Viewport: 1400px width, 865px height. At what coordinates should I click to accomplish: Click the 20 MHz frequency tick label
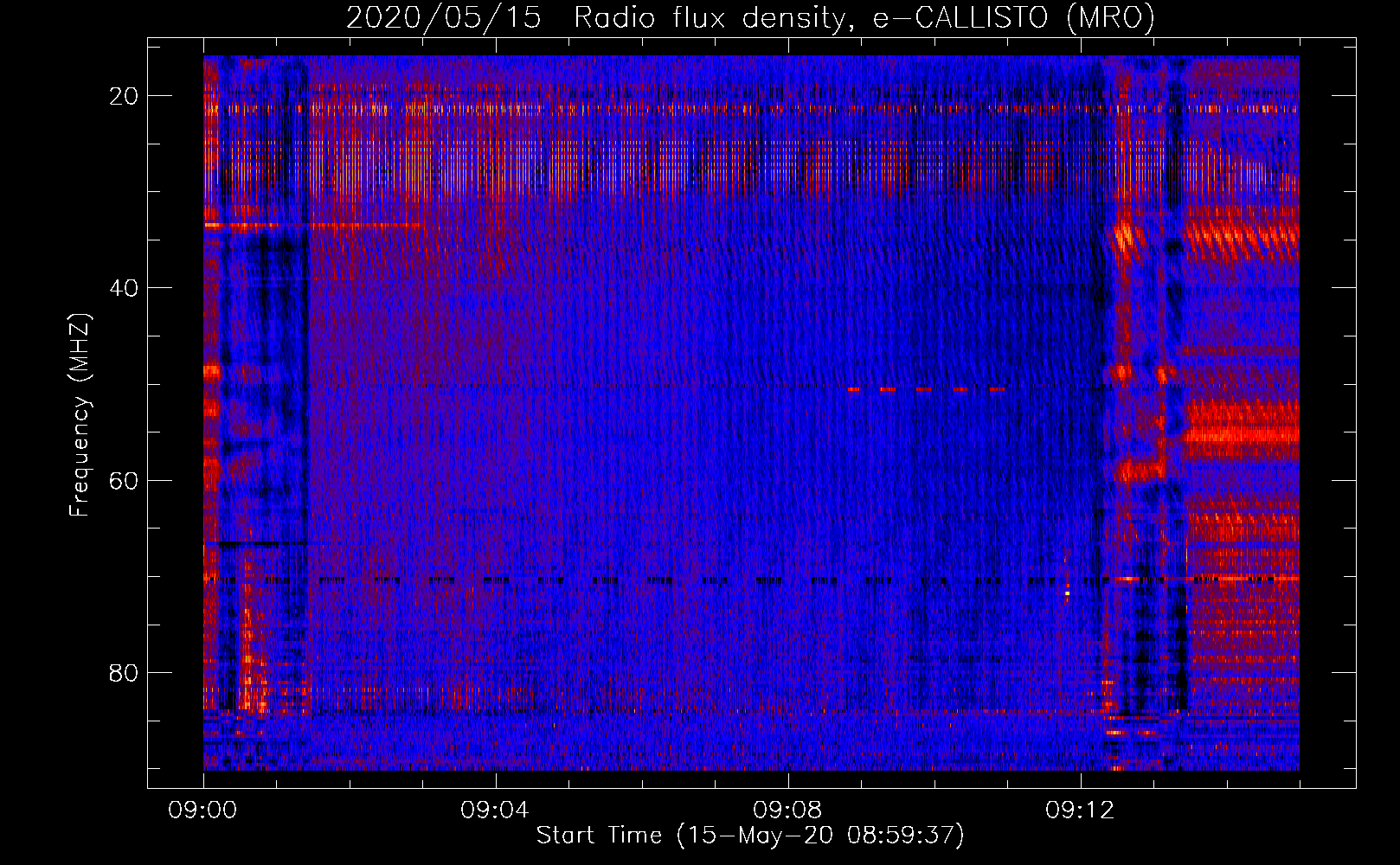click(x=124, y=96)
